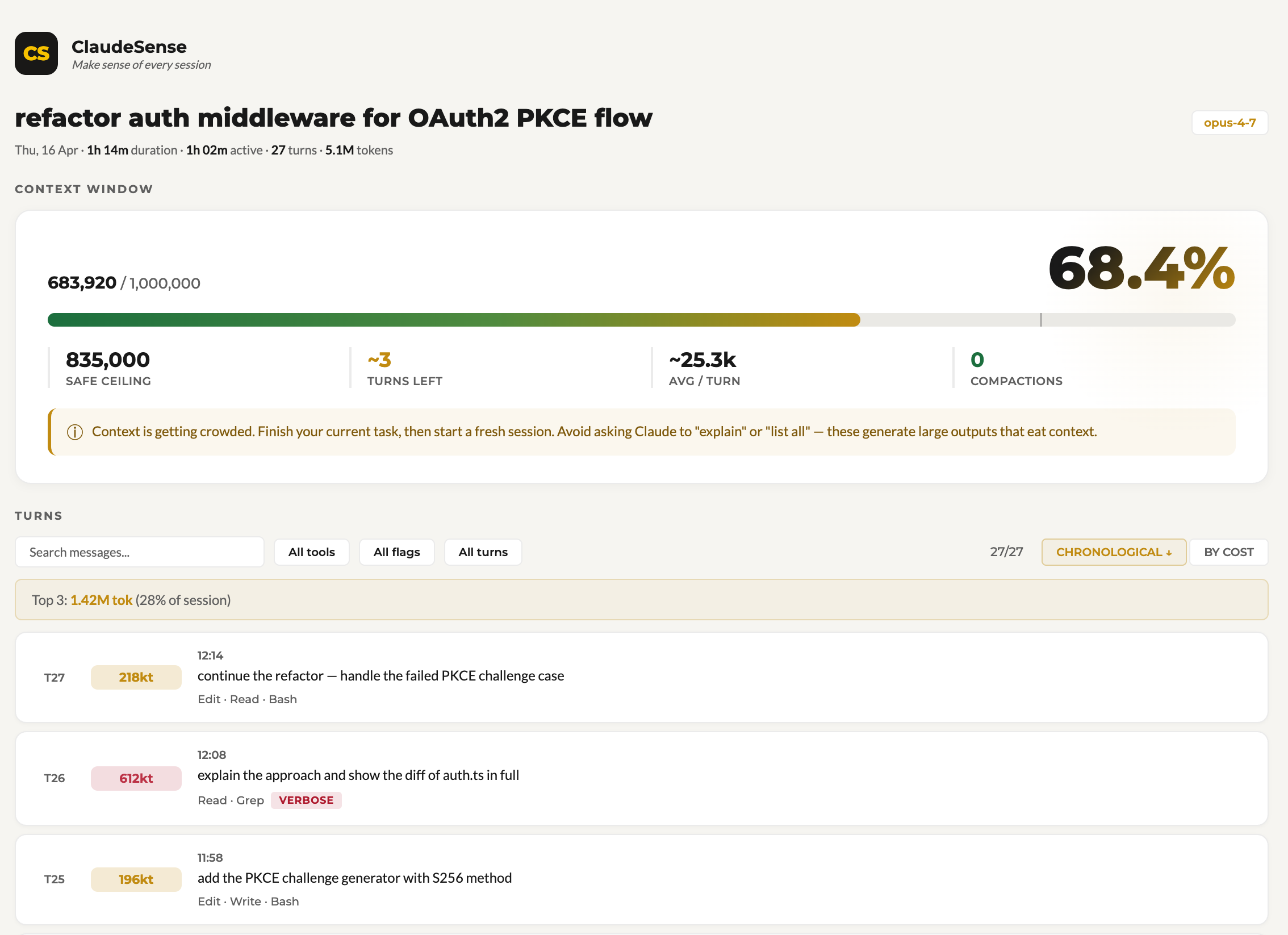Click the context usage progress bar

point(453,320)
